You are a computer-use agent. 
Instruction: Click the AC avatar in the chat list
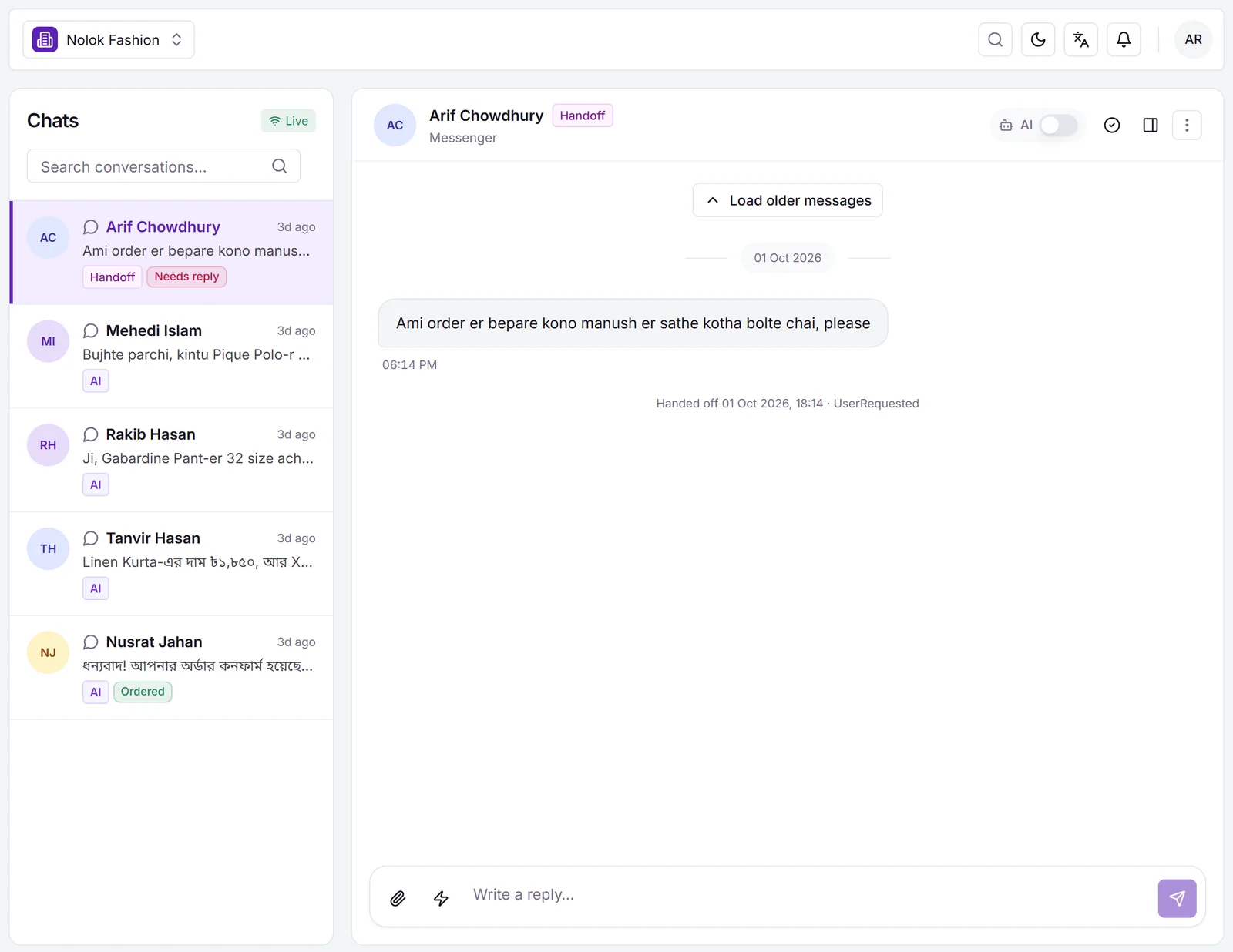pos(48,237)
